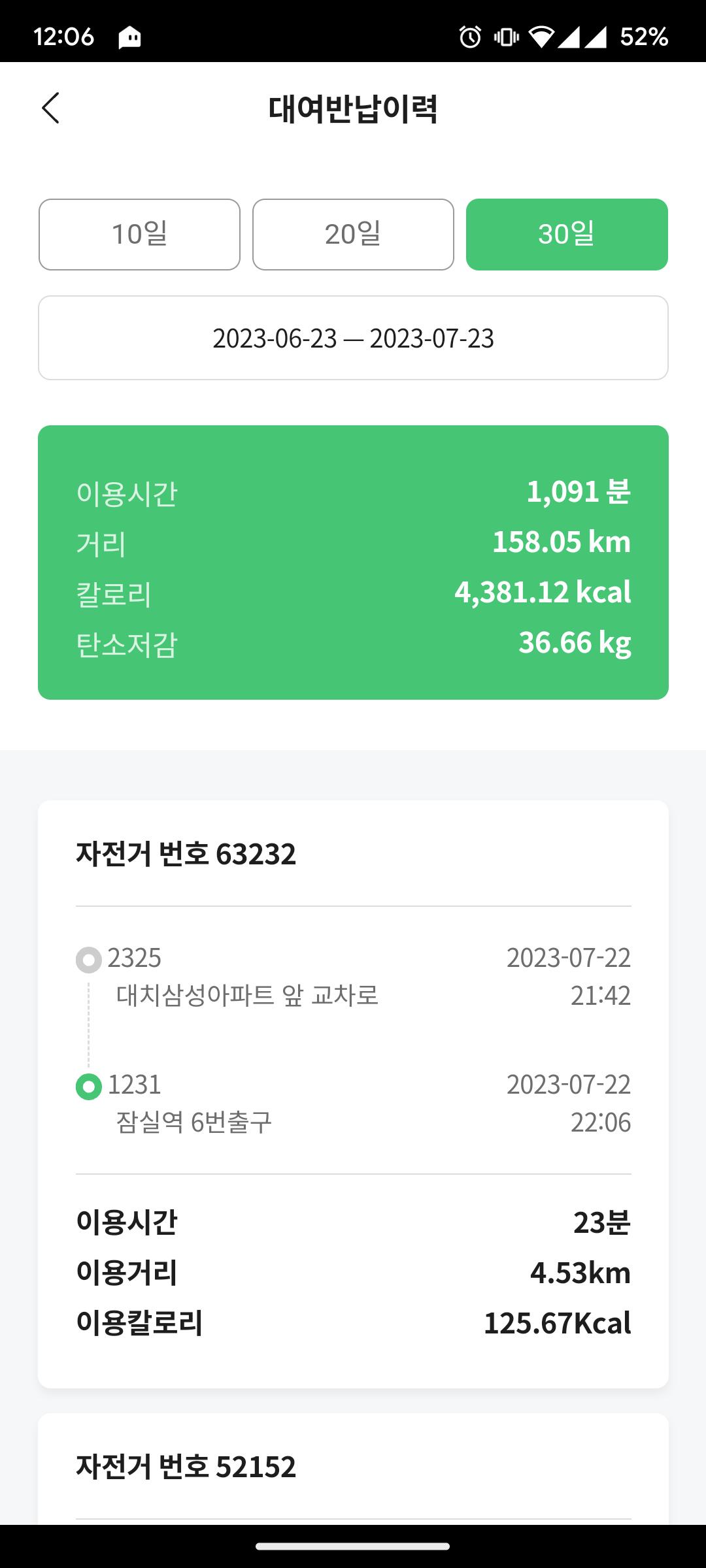Tap the 대여반납이력 page title
Viewport: 706px width, 1568px height.
353,108
